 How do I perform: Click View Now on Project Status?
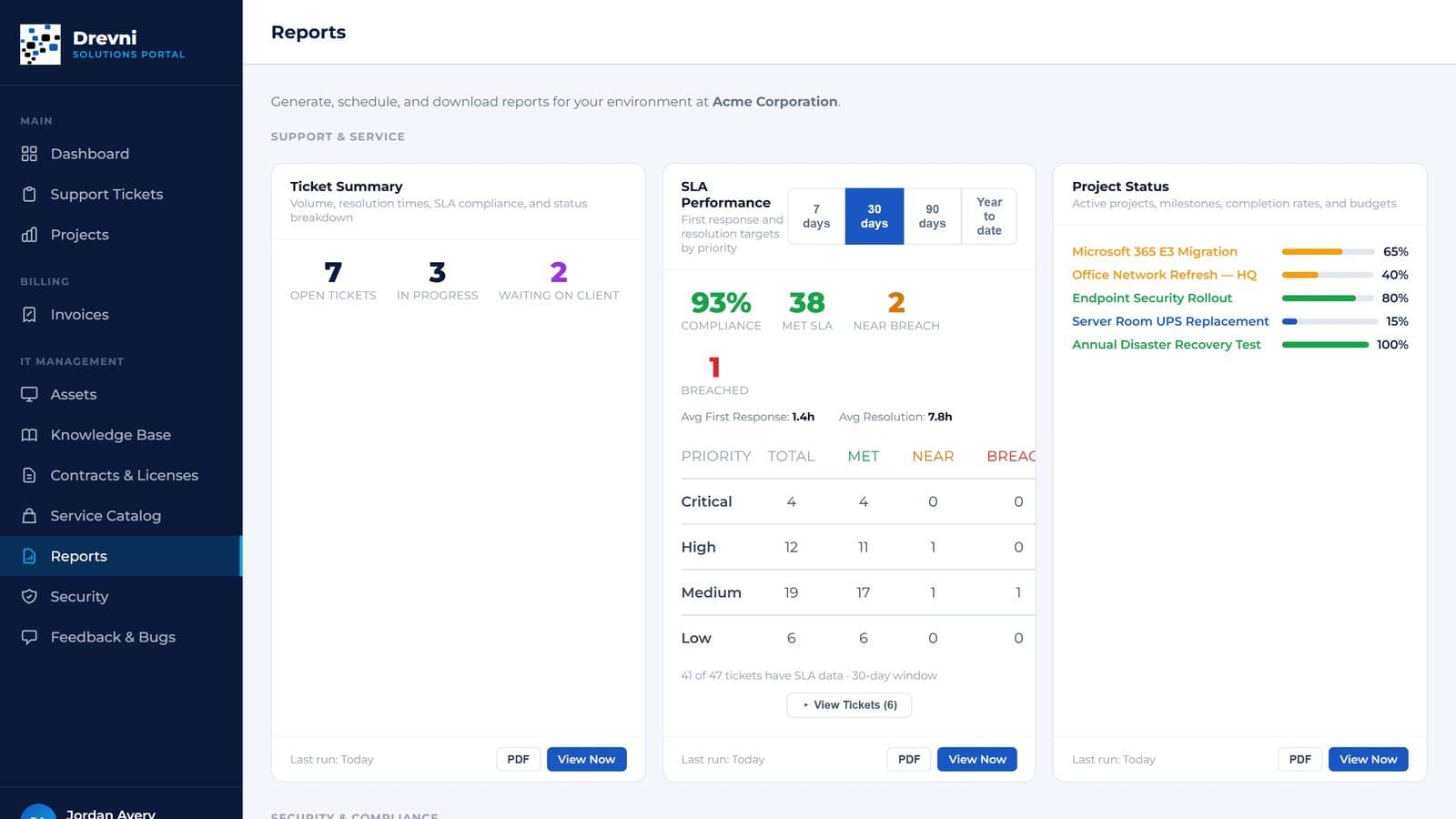(1369, 759)
